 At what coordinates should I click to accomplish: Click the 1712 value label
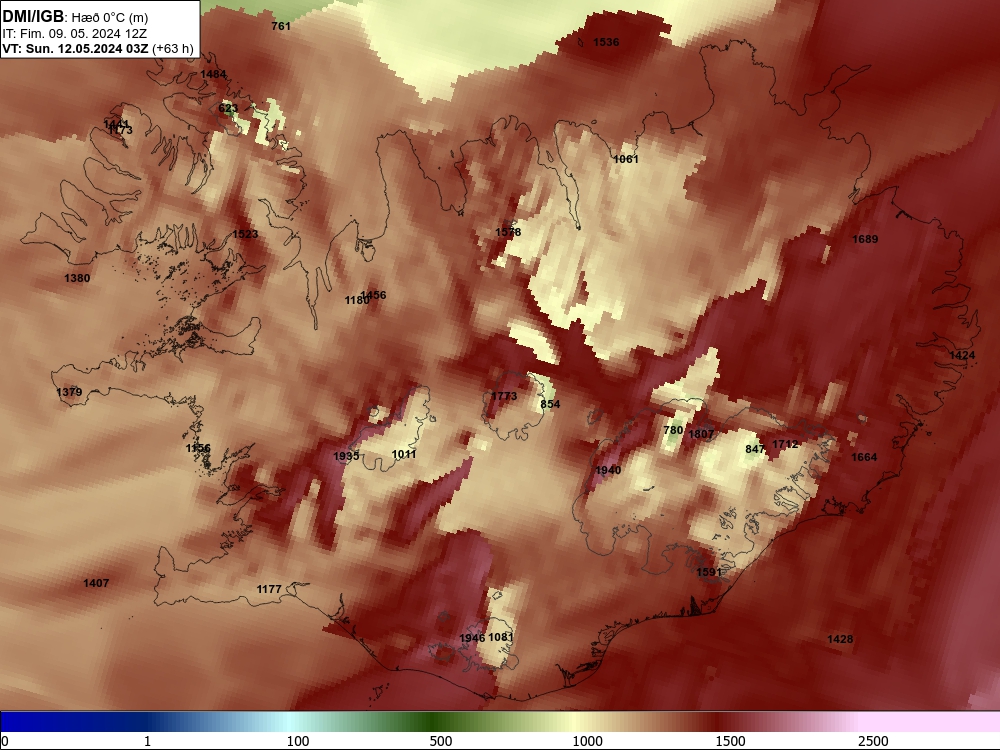785,444
